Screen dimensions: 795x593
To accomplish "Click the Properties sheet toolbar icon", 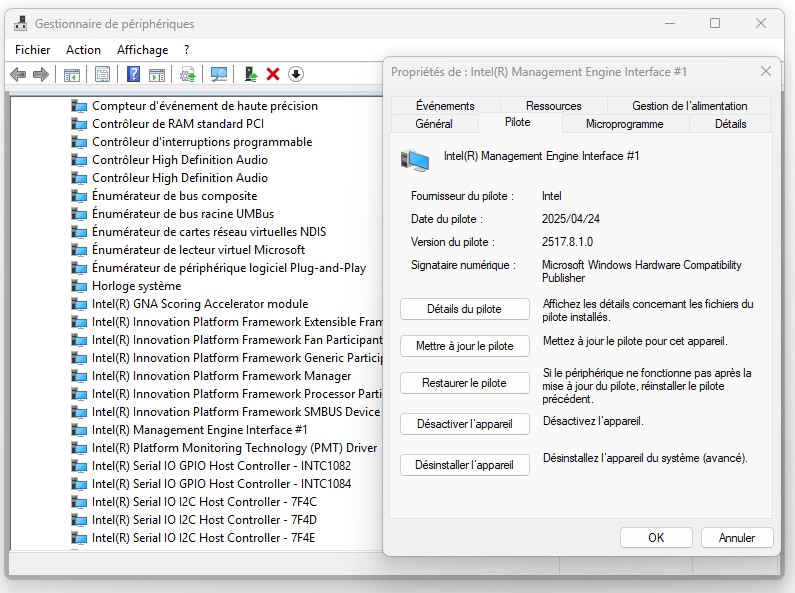I will tap(102, 74).
